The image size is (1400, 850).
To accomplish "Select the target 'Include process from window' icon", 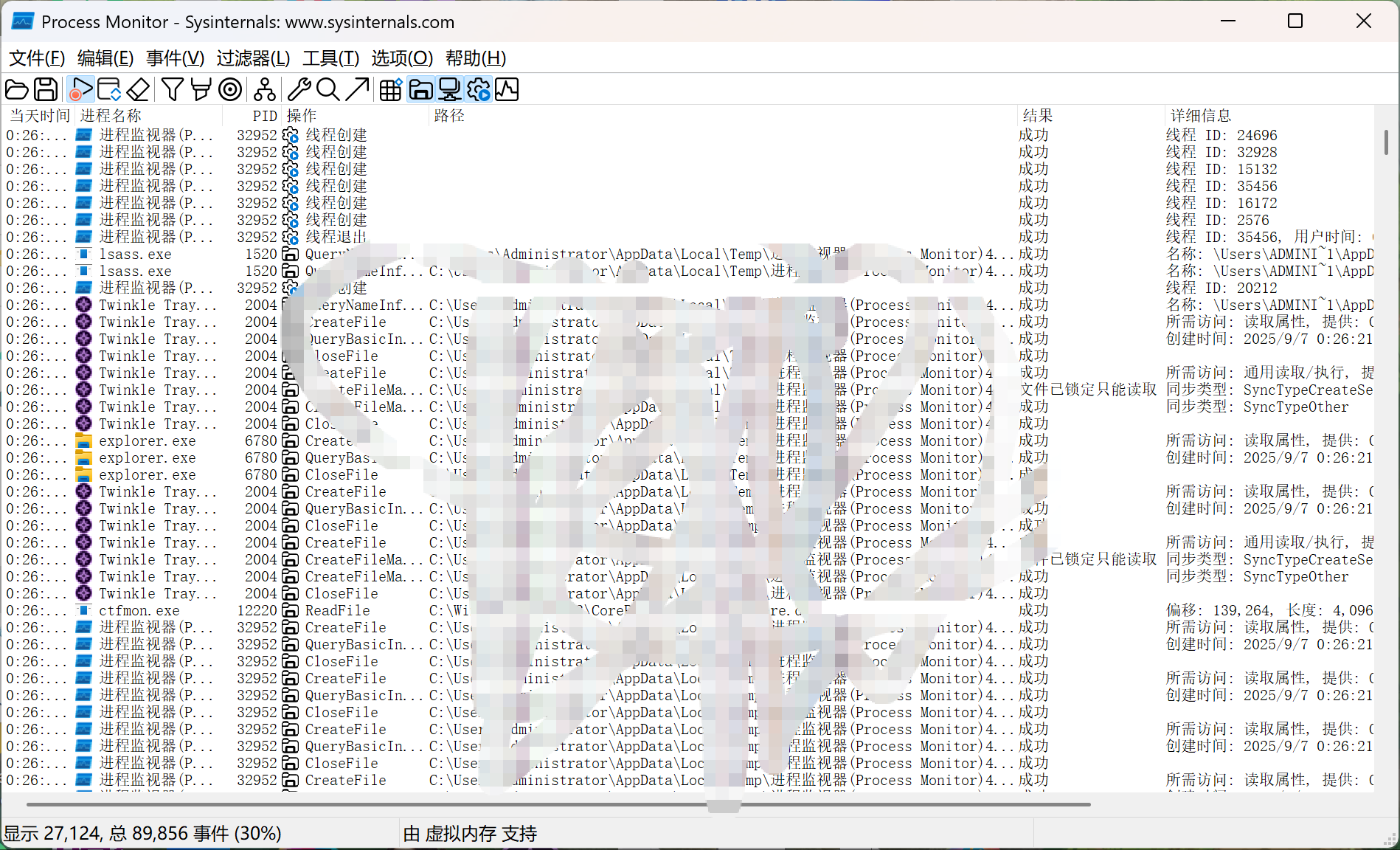I will (230, 90).
